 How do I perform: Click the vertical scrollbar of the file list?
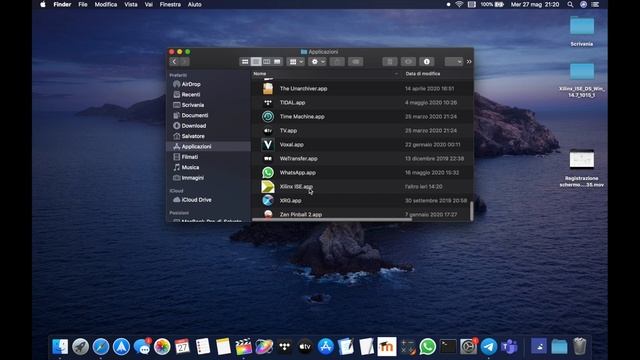(x=471, y=211)
